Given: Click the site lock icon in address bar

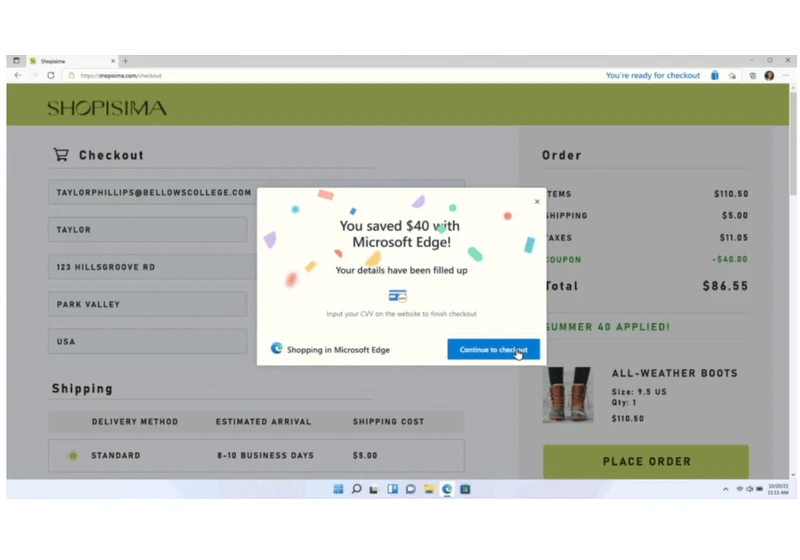Looking at the screenshot, I should (x=71, y=75).
